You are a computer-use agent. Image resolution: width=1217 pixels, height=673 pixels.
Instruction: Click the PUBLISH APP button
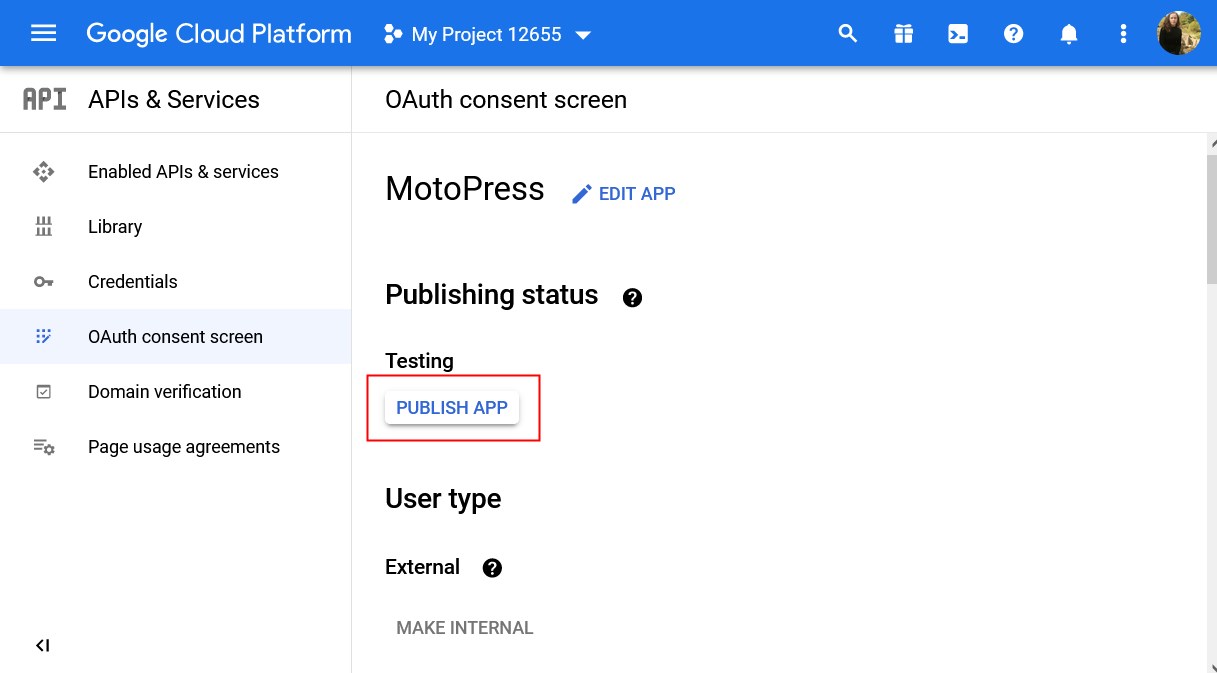[452, 408]
